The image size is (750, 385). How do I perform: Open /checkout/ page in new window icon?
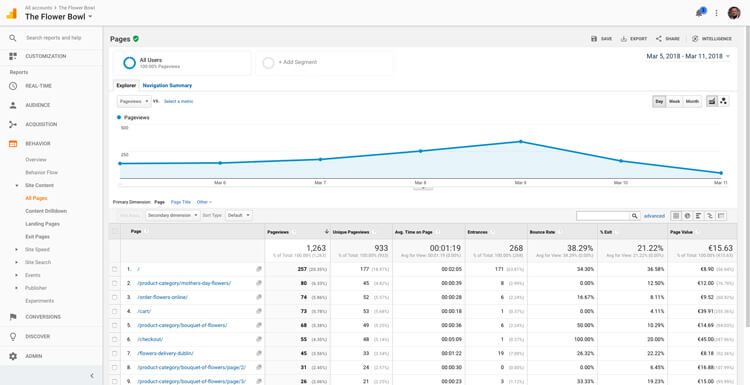pyautogui.click(x=259, y=339)
